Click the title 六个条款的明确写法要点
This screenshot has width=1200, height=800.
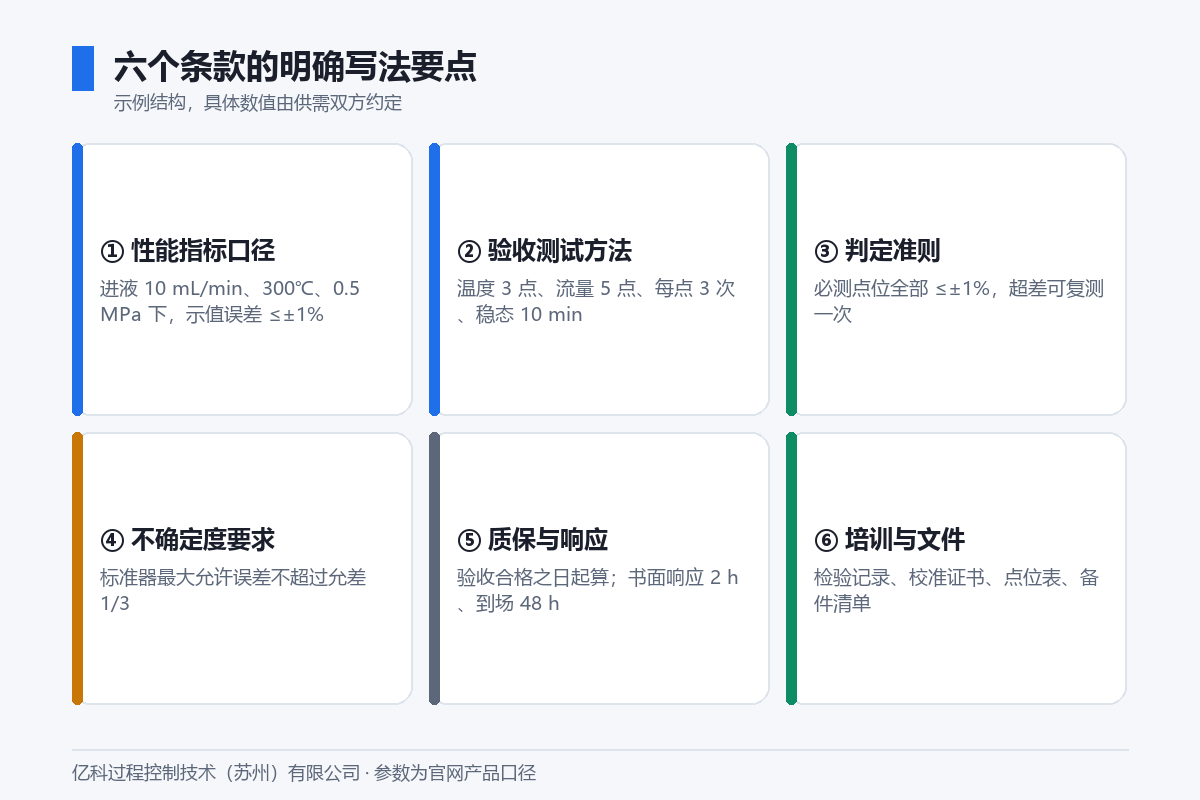coord(295,67)
